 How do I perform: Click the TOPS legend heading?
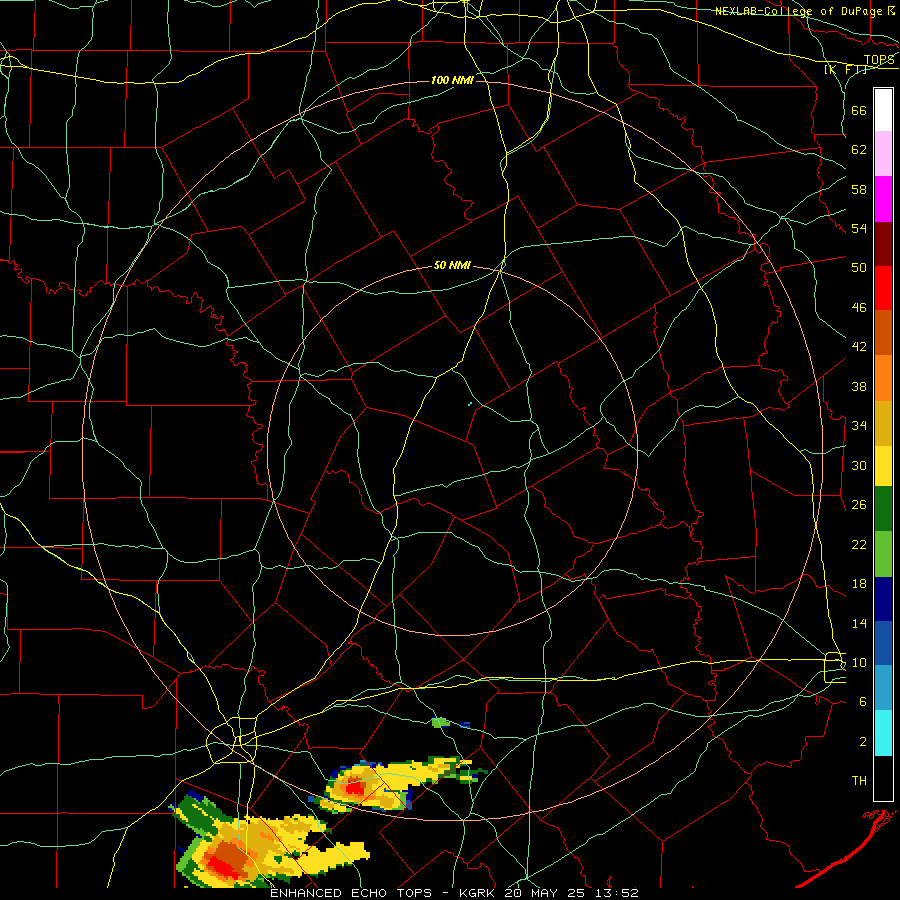tap(879, 60)
